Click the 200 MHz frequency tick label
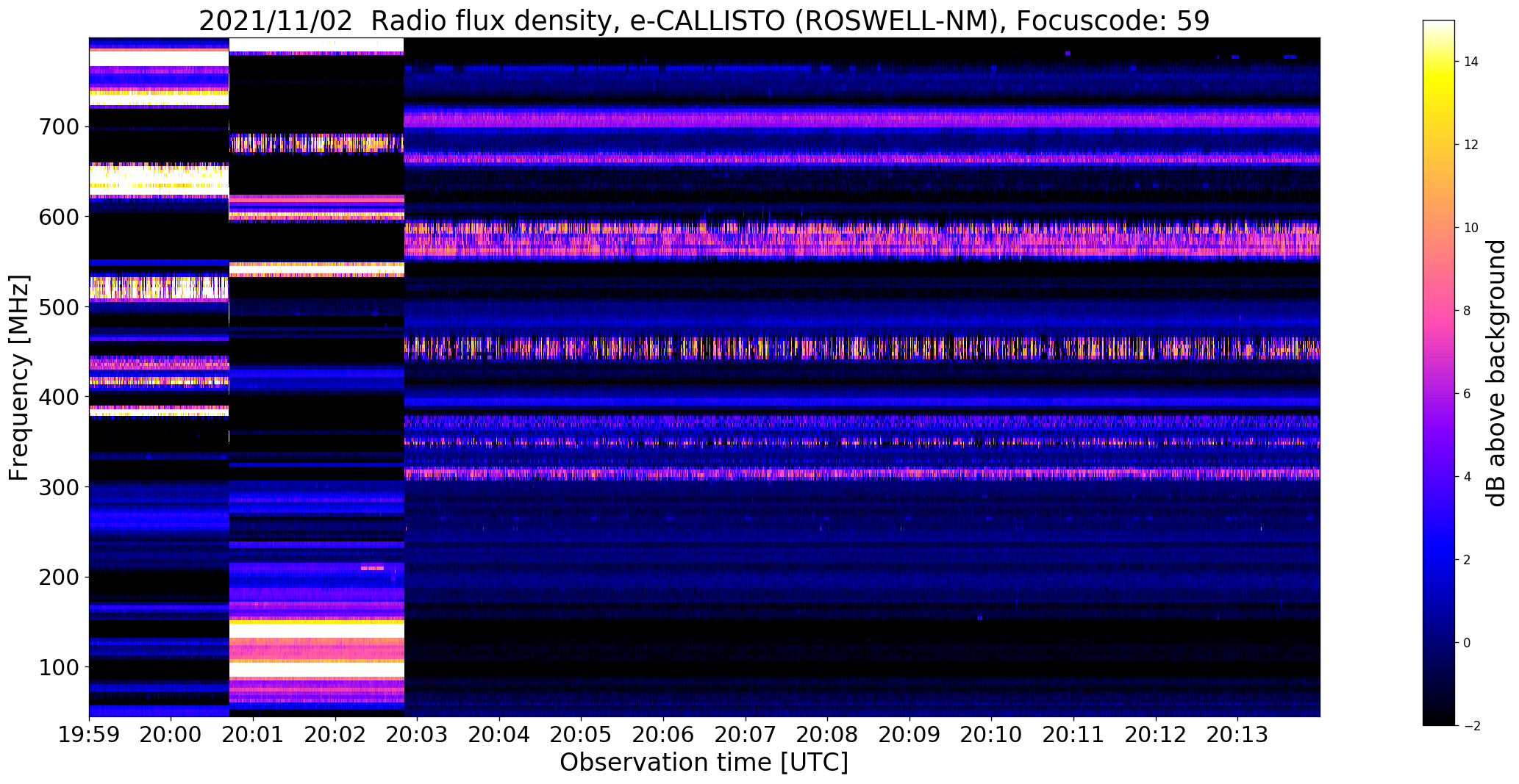1519x784 pixels. [x=58, y=577]
